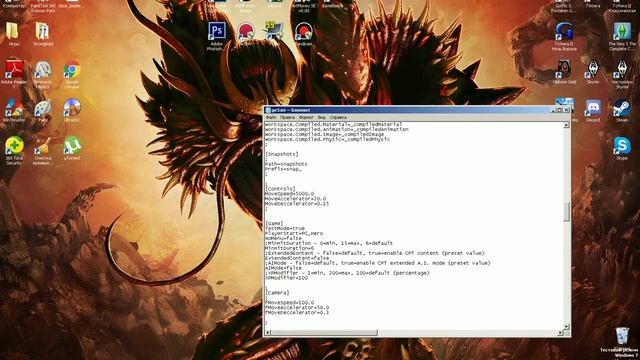
Task: Launch the Steam shortcut
Action: pos(622,111)
